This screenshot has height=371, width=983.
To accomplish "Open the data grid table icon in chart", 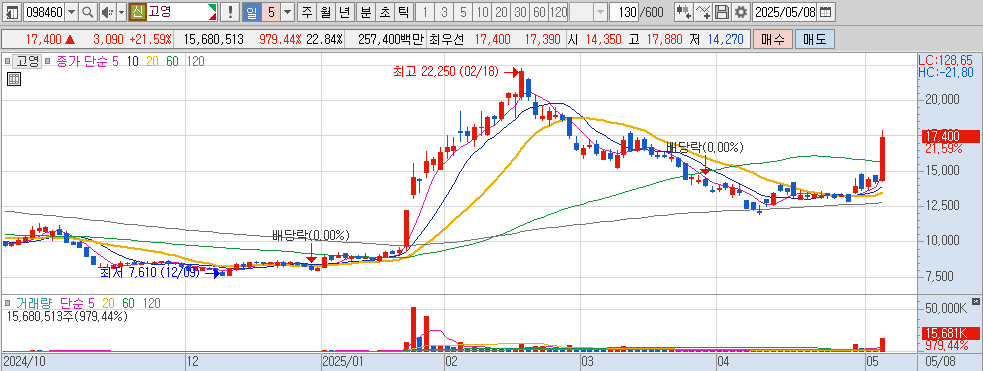I will click(13, 78).
